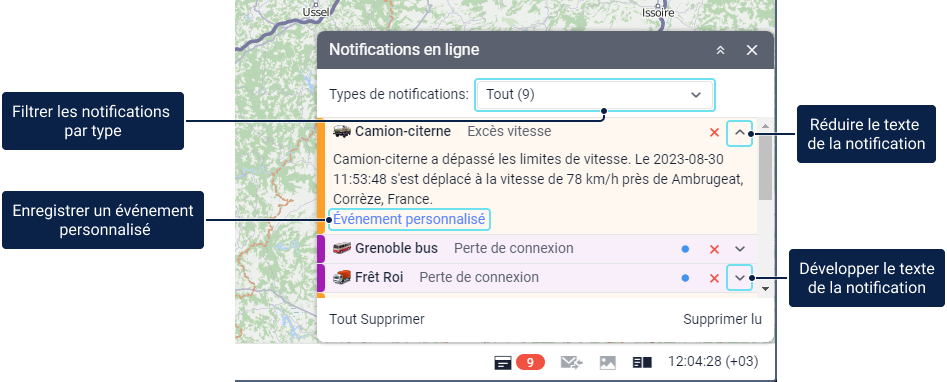Image resolution: width=947 pixels, height=382 pixels.
Task: Collapse all notifications with double chevron icon
Action: pyautogui.click(x=720, y=50)
